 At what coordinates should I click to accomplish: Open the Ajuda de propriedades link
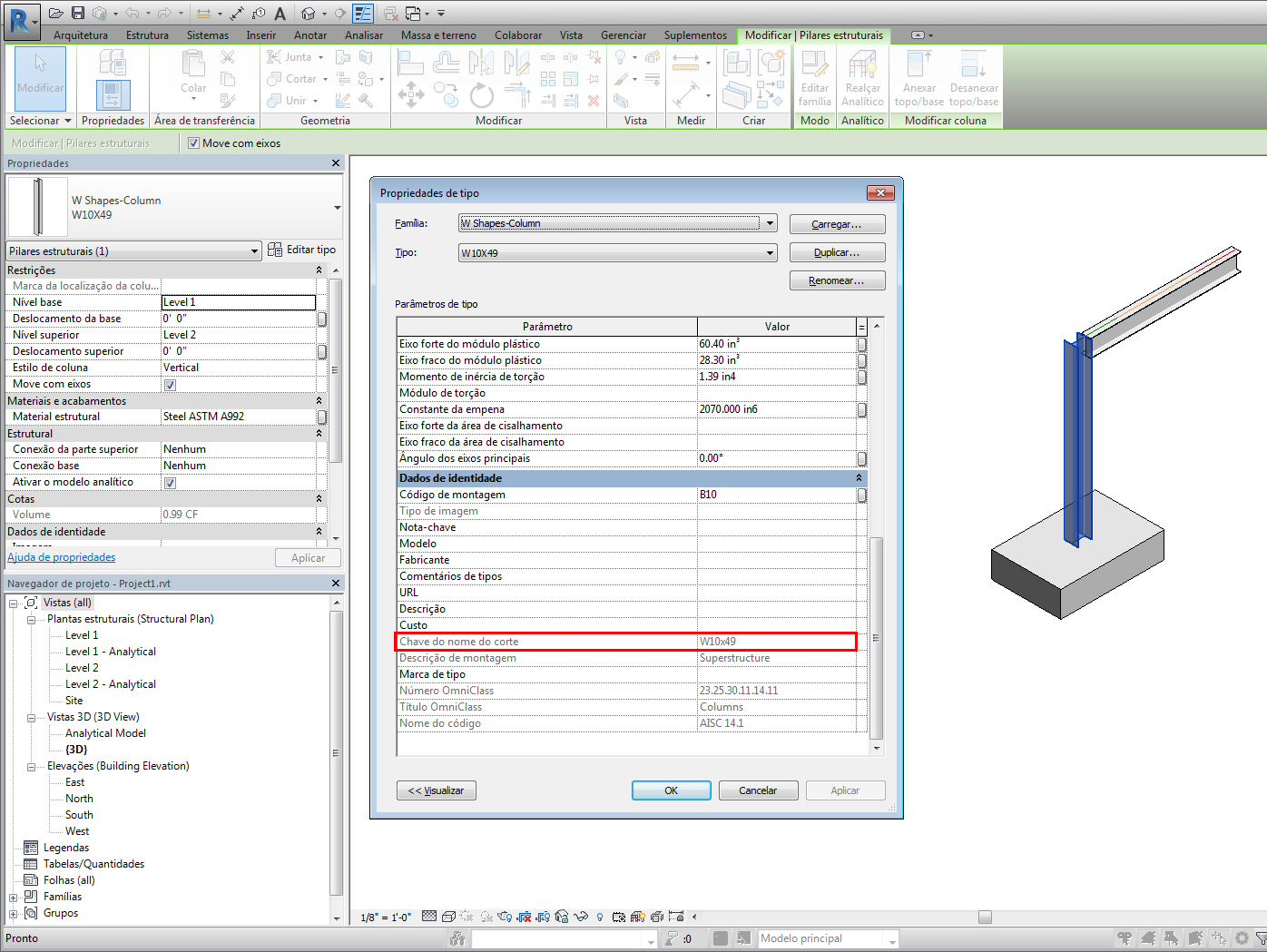62,557
